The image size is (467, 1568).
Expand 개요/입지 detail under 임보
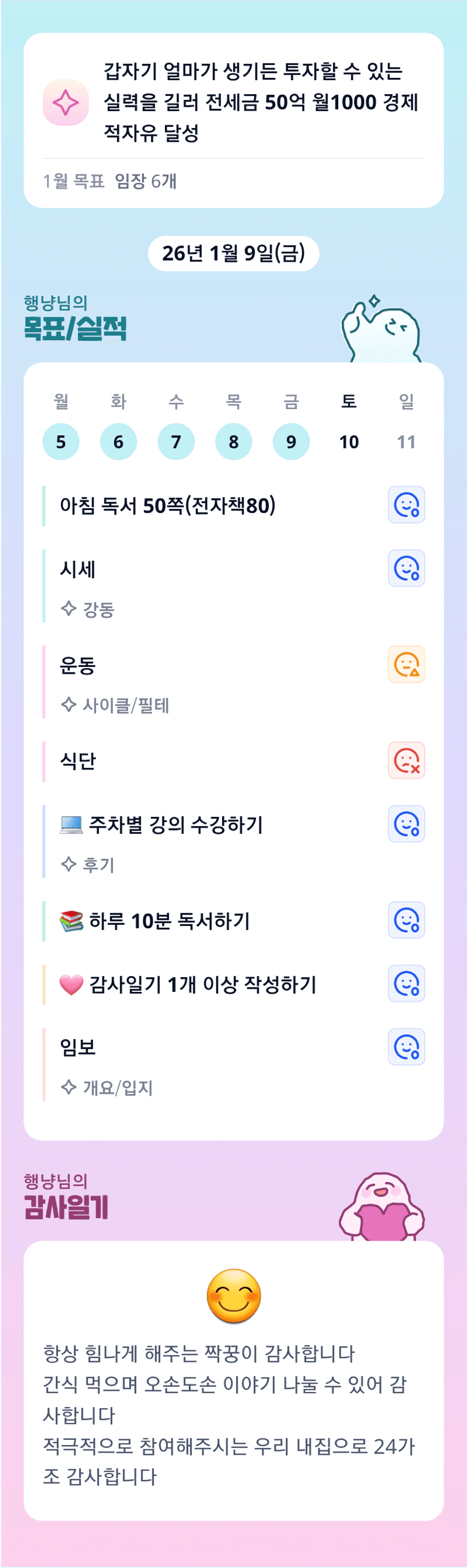click(107, 1087)
